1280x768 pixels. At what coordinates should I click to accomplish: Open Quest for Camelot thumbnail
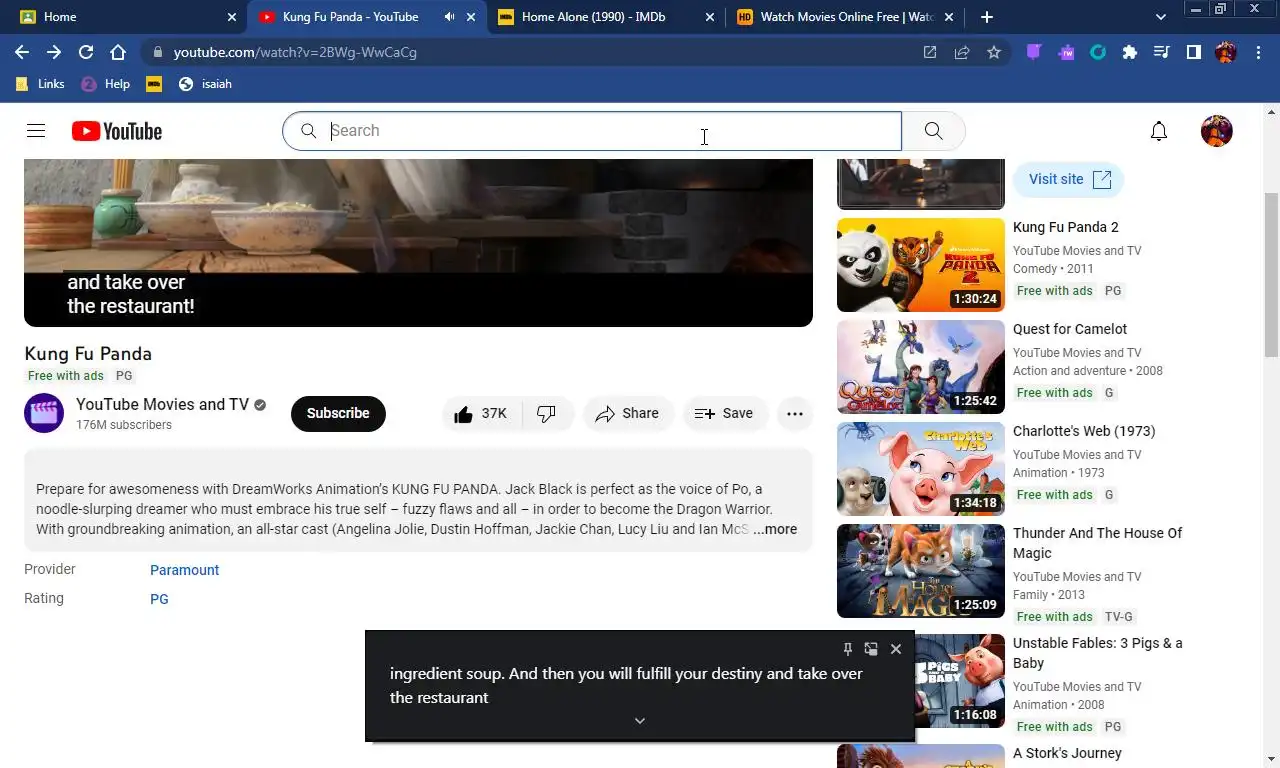pos(920,367)
